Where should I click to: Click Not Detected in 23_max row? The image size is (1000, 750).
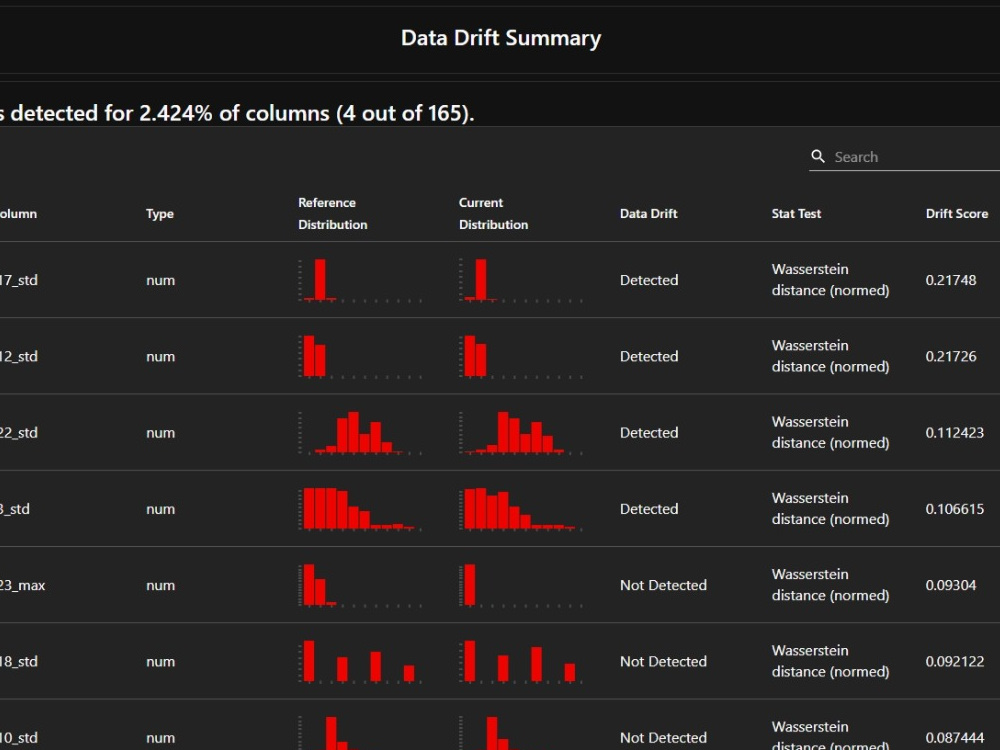pos(663,585)
